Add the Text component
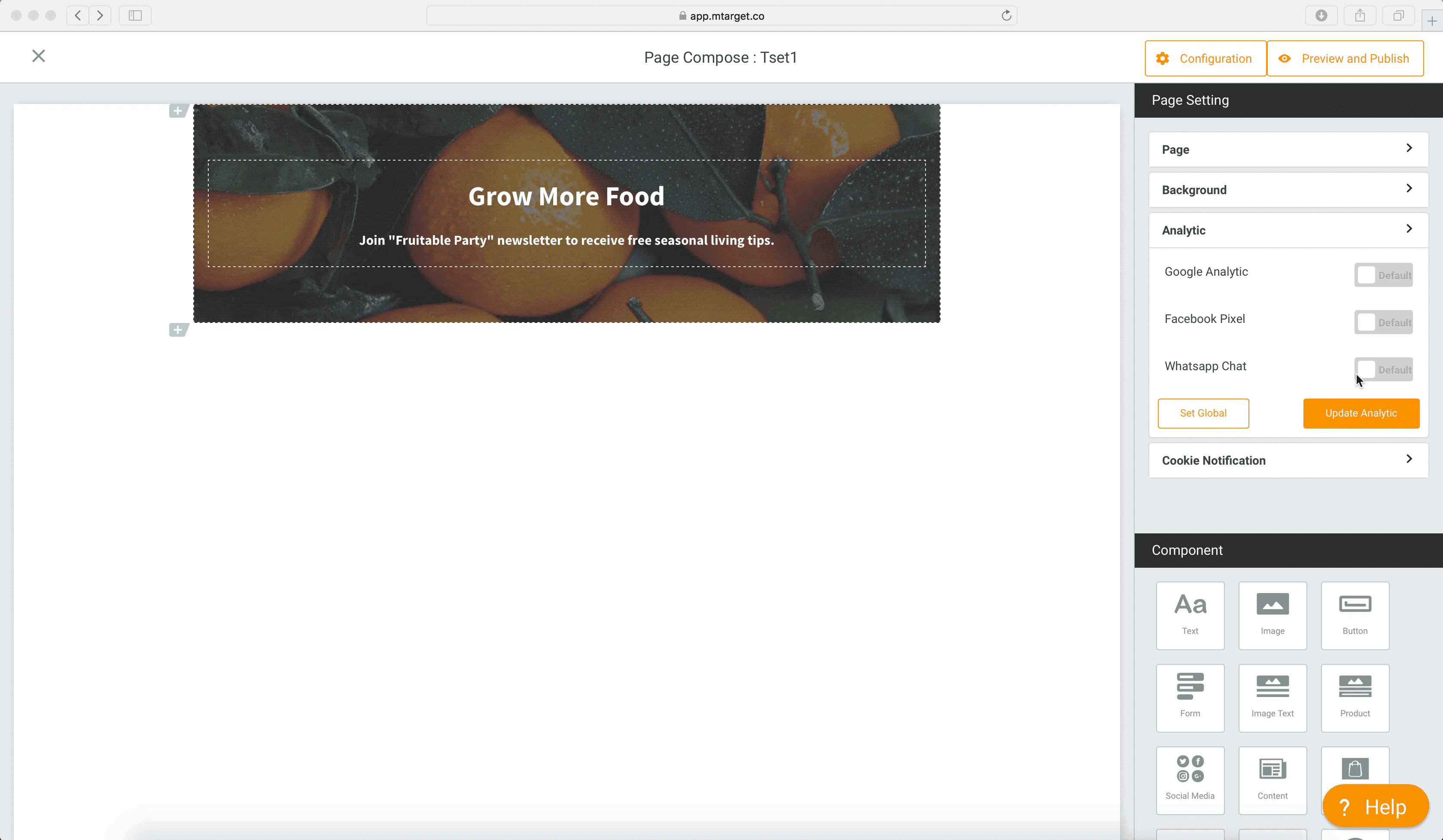Viewport: 1443px width, 840px height. (x=1190, y=615)
